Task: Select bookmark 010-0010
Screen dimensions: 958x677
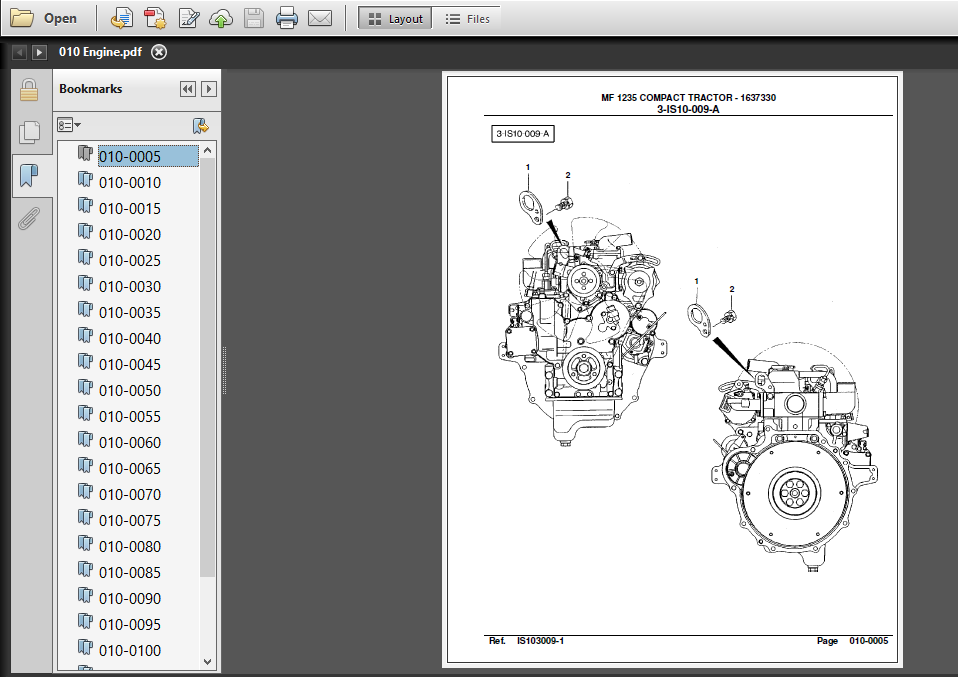Action: pyautogui.click(x=130, y=183)
